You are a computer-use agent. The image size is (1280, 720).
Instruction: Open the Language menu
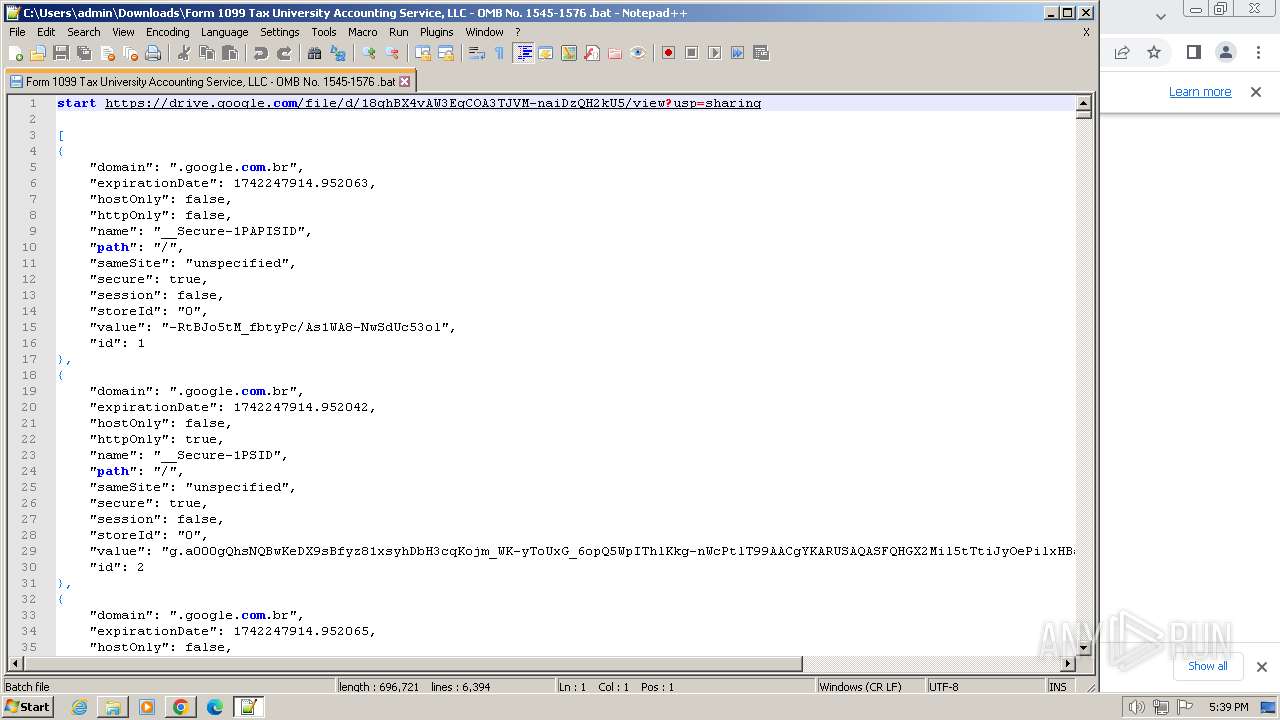click(x=224, y=32)
